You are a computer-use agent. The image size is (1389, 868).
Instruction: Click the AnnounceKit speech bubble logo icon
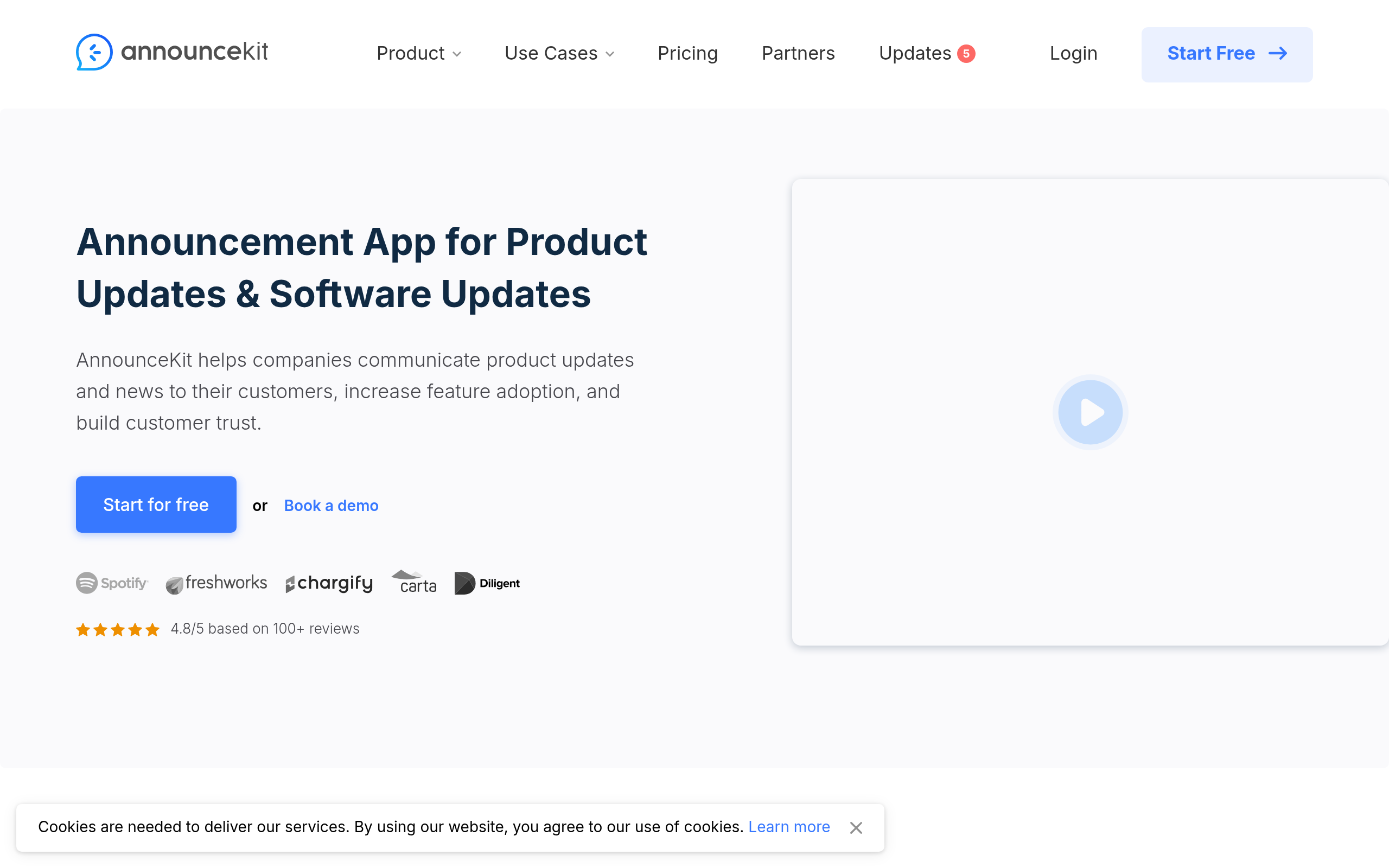[x=94, y=52]
